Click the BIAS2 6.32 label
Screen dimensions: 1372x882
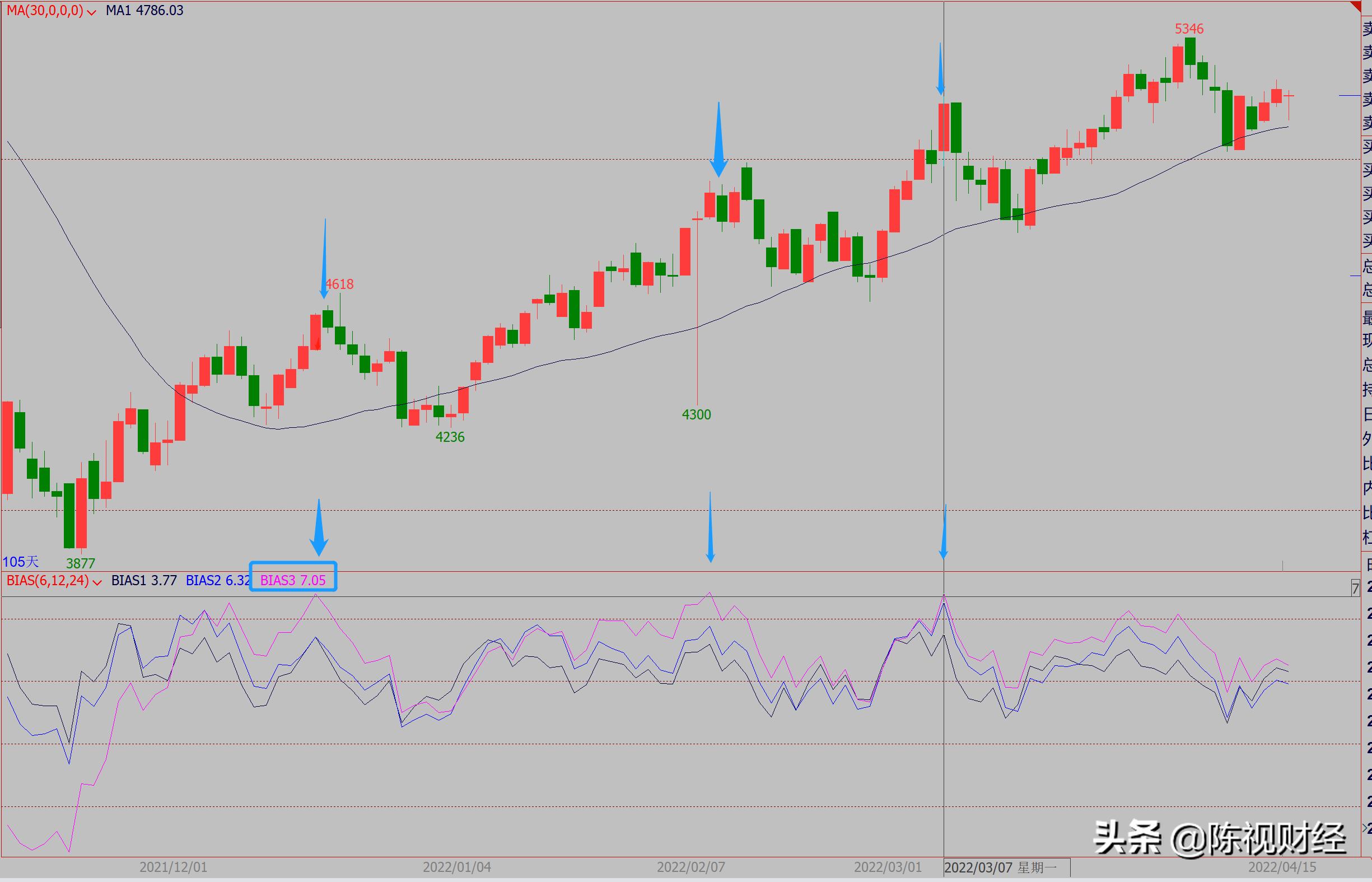click(x=218, y=580)
